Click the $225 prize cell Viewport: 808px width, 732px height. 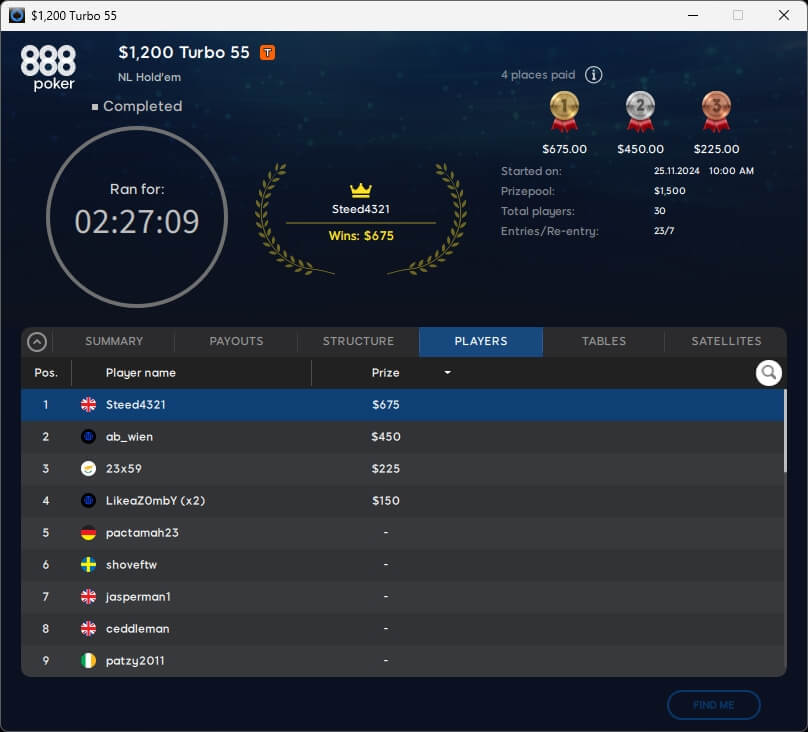click(385, 469)
